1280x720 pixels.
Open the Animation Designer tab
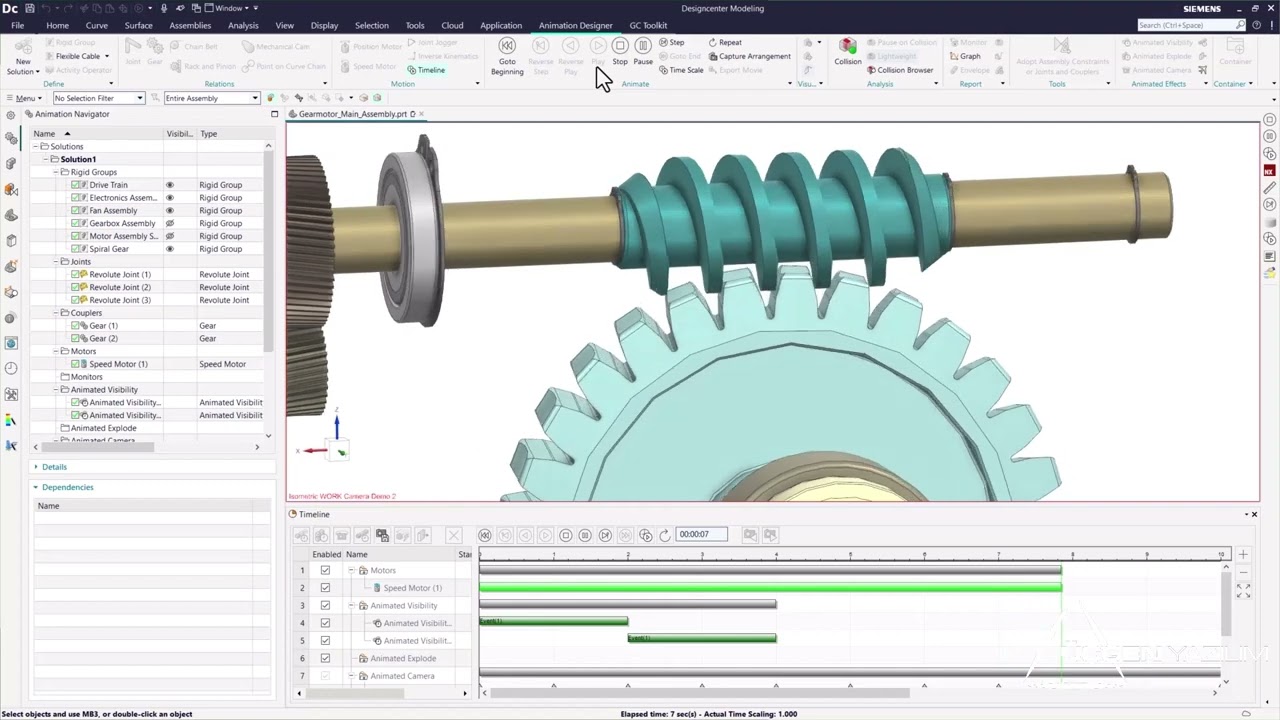point(575,25)
